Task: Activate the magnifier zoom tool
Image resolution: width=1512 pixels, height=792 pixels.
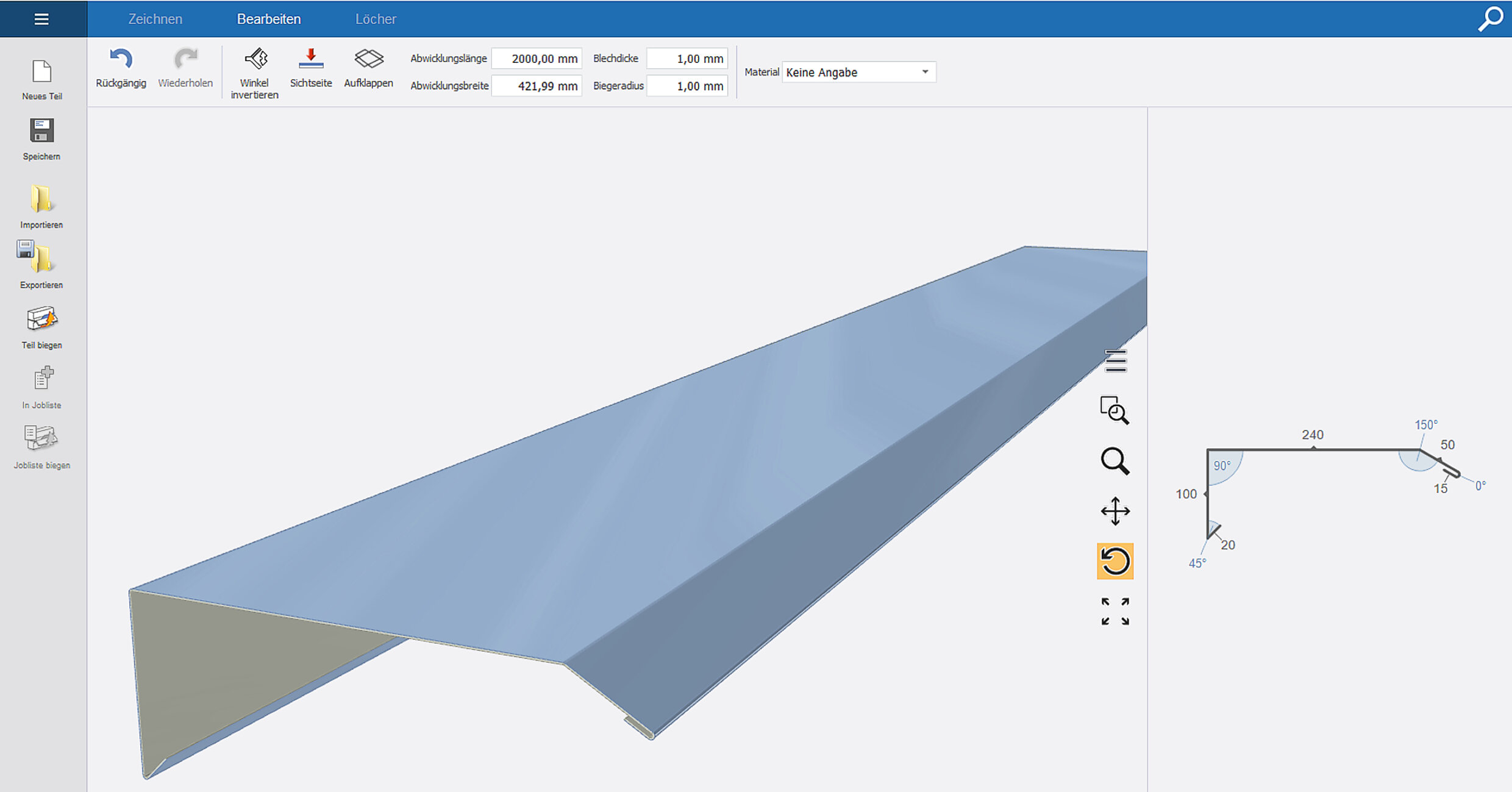Action: [1114, 461]
